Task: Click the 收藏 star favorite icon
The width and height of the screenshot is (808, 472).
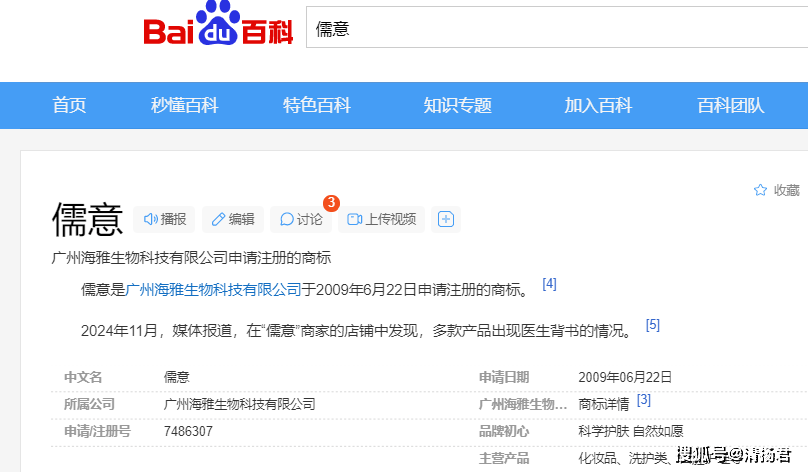Action: (x=760, y=190)
